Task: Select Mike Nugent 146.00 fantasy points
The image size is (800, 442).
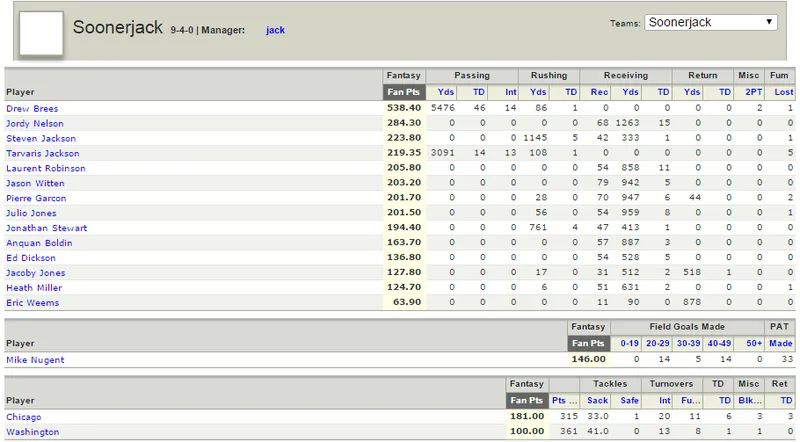Action: click(589, 359)
